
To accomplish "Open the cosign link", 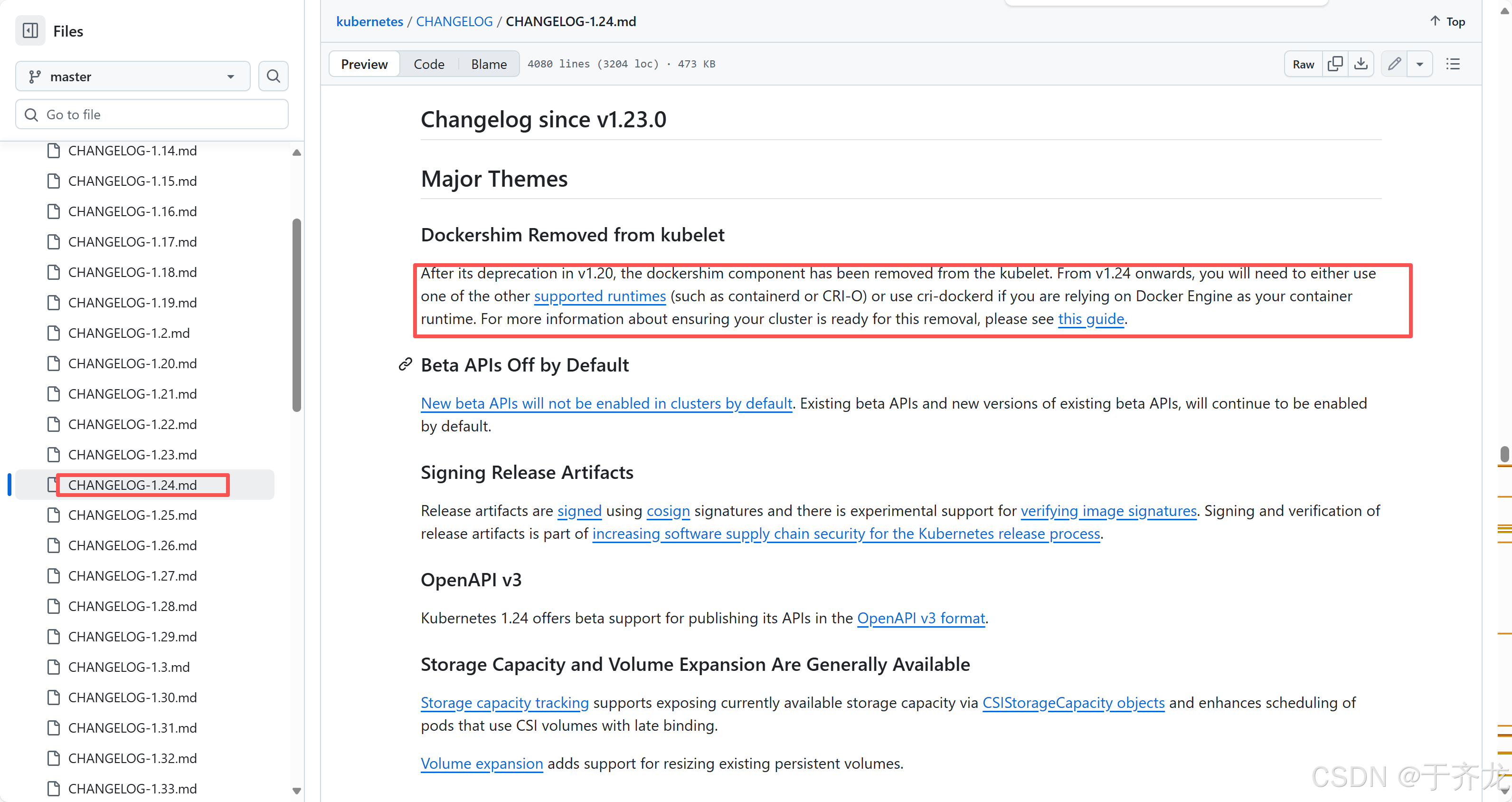I will (668, 511).
